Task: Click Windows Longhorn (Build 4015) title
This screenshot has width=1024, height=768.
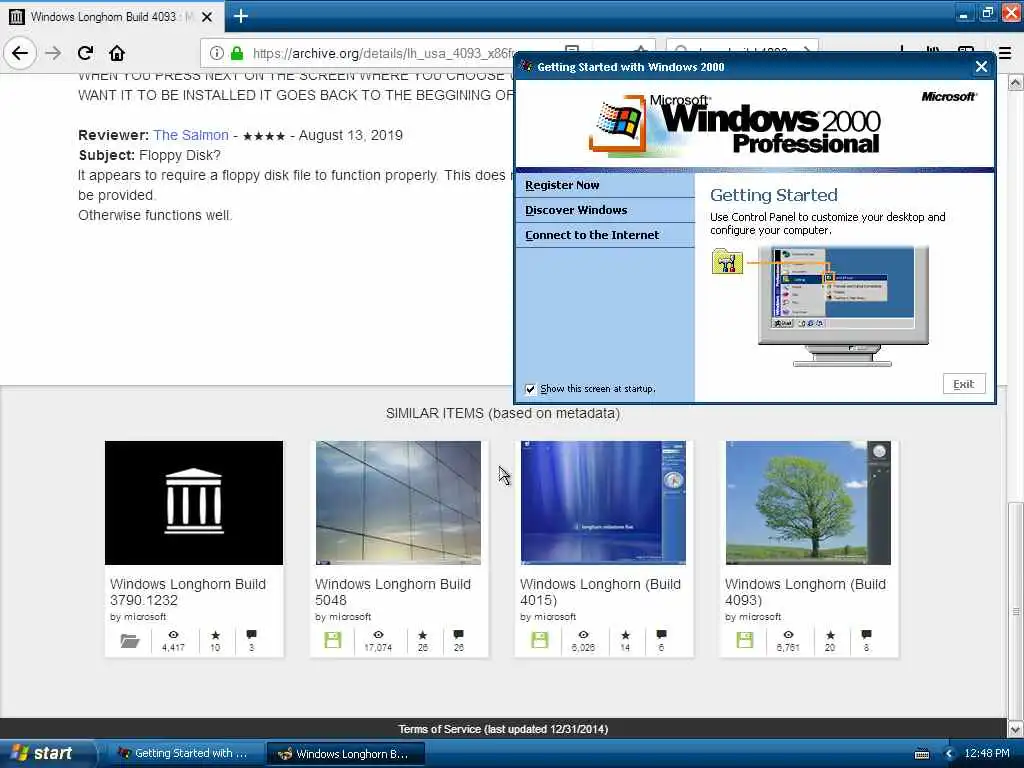Action: 600,592
